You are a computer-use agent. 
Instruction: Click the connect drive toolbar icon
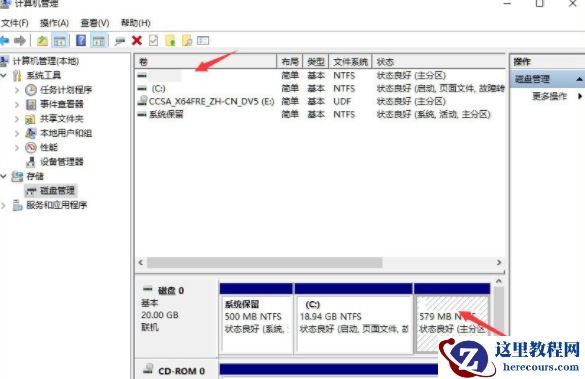120,41
